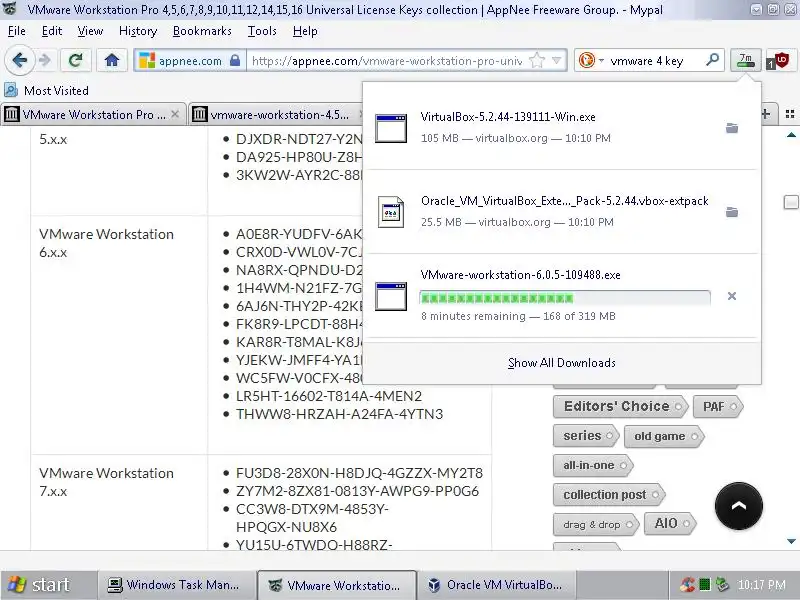Open VirtualBox-5.2.44-139111-Win.exe download entry
800x600 pixels.
[561, 128]
